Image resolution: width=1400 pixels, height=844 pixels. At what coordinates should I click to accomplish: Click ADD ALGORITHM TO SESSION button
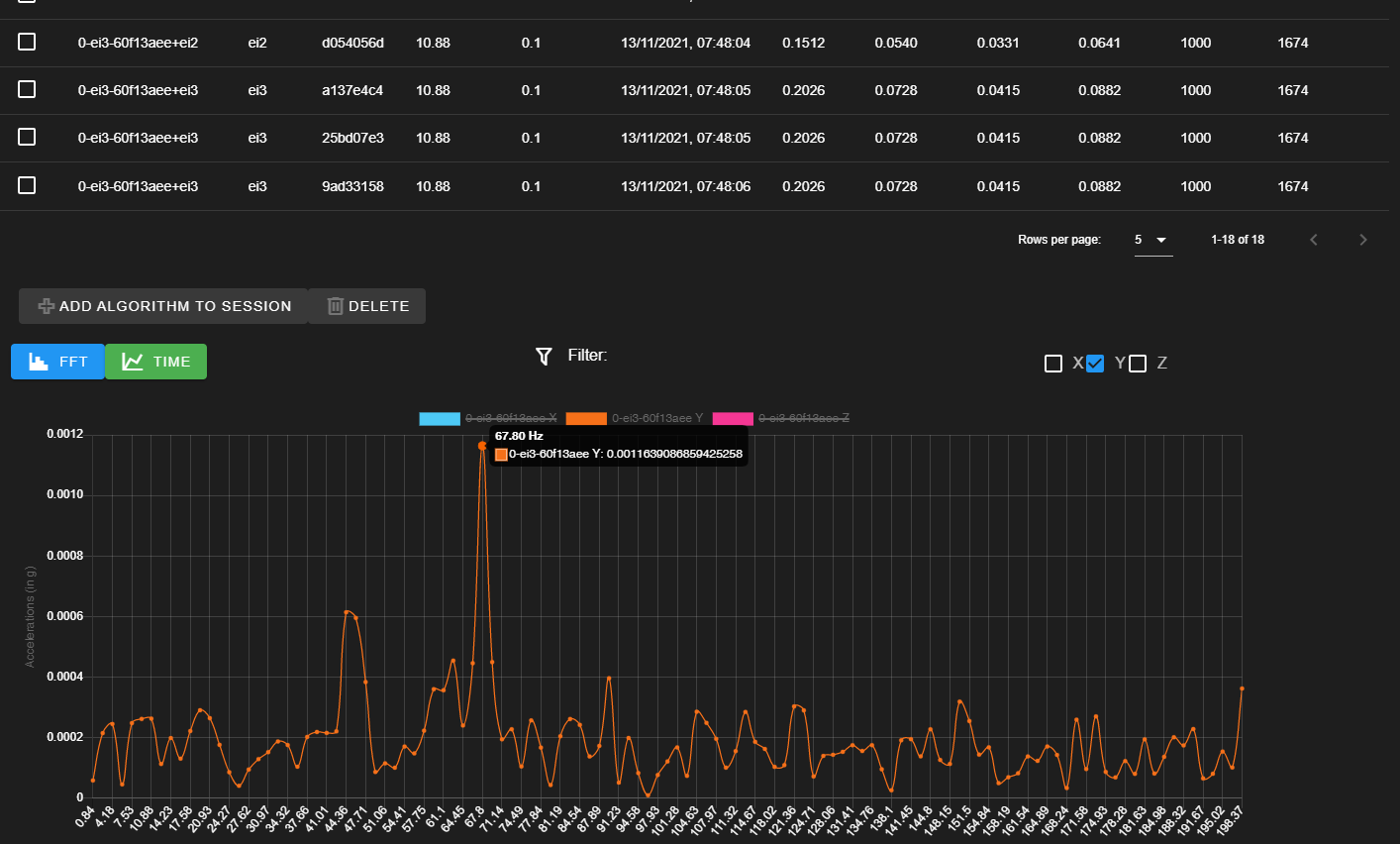163,306
